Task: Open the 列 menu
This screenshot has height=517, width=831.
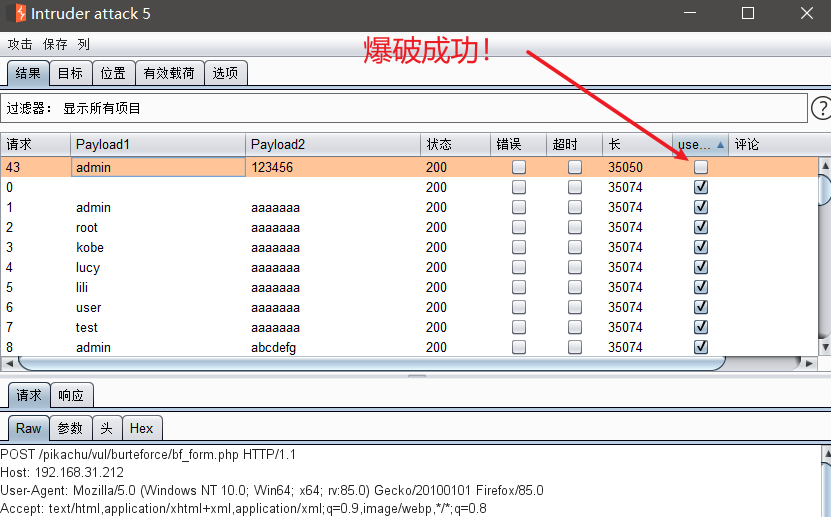Action: [84, 44]
